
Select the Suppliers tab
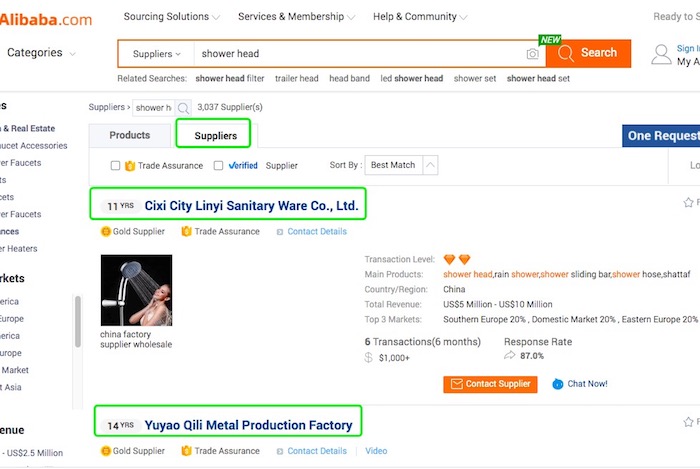(x=215, y=135)
